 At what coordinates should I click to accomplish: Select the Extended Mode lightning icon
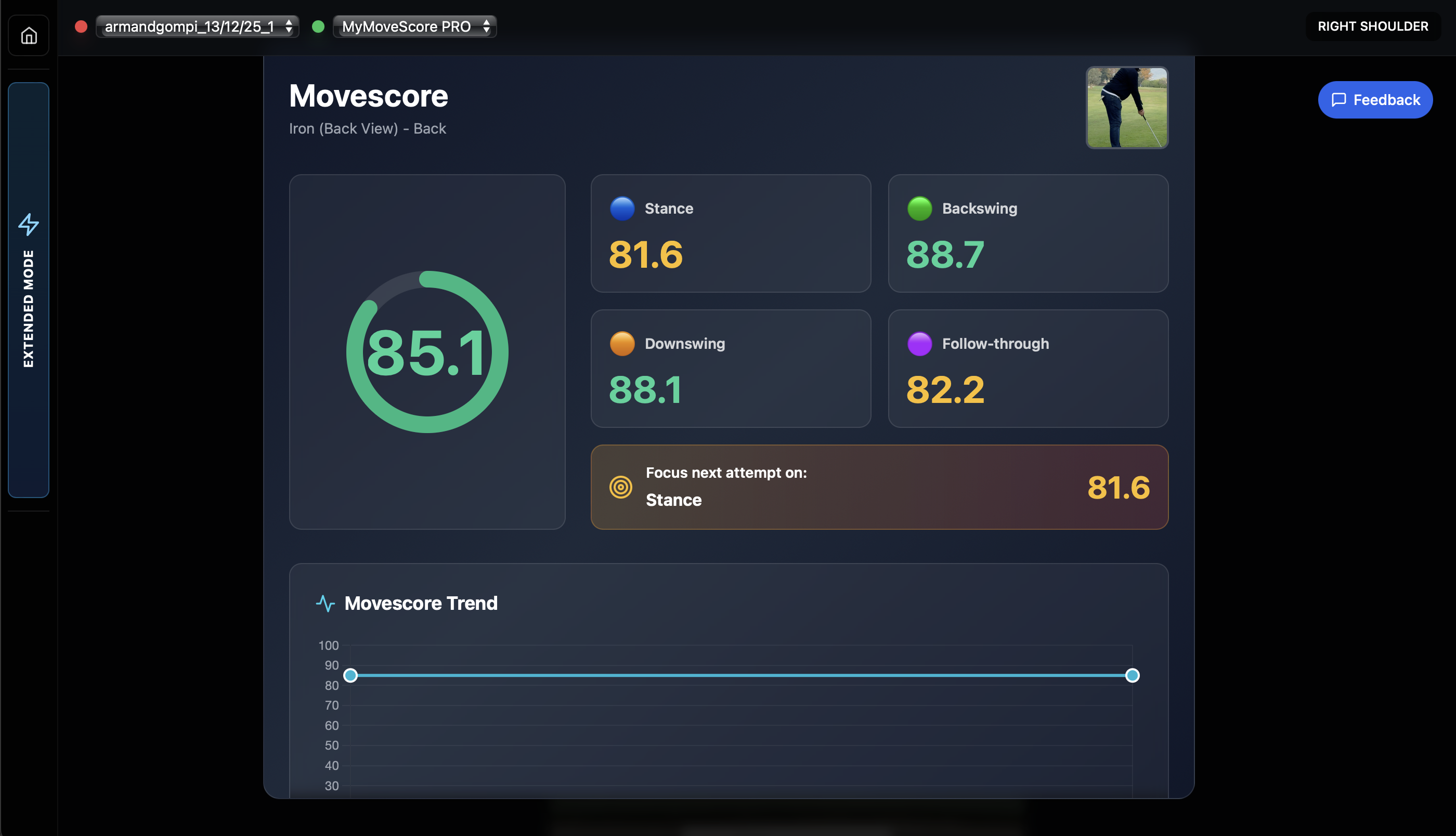[x=28, y=225]
